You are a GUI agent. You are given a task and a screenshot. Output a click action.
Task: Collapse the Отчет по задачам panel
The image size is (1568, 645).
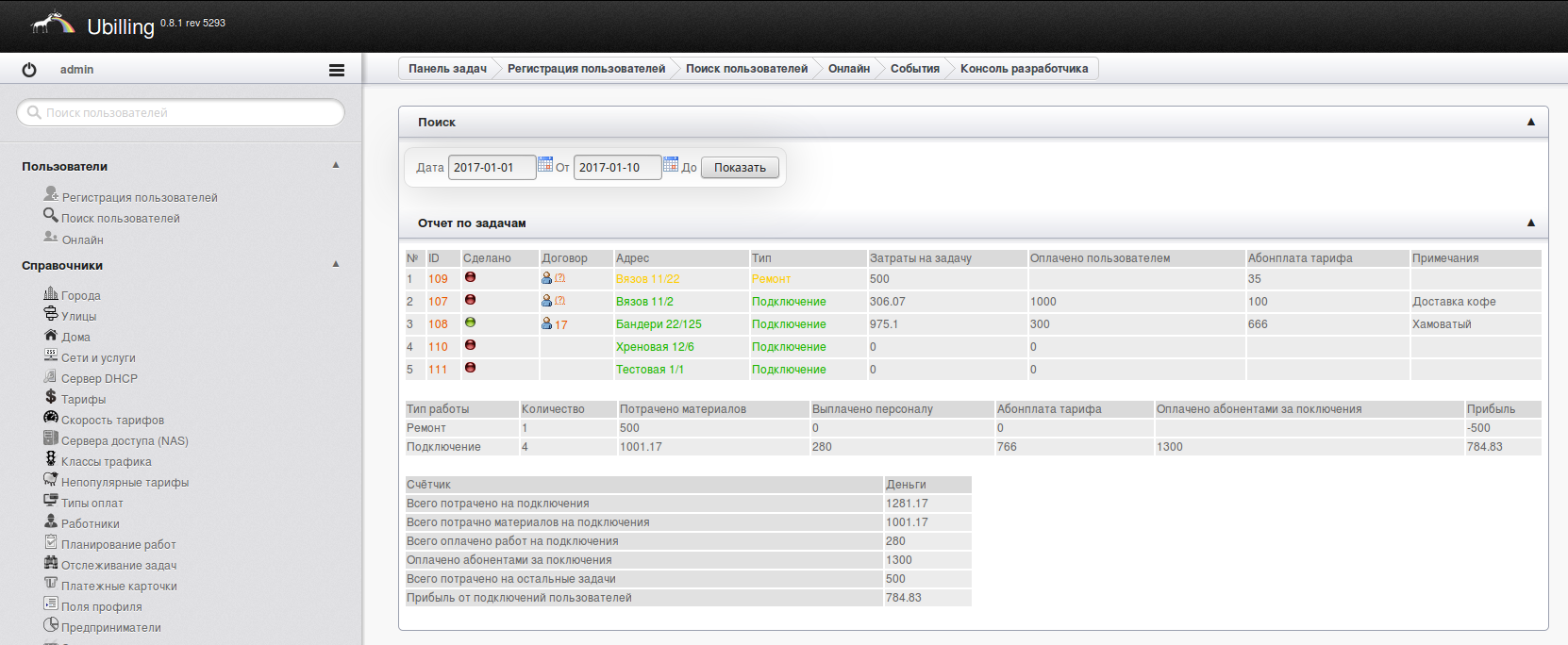[1530, 223]
